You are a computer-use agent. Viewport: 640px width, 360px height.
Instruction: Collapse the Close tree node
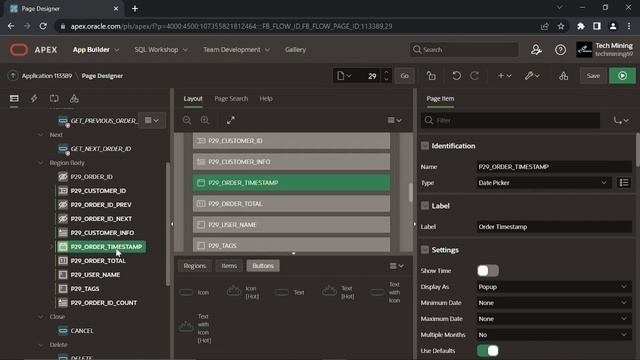(x=40, y=317)
